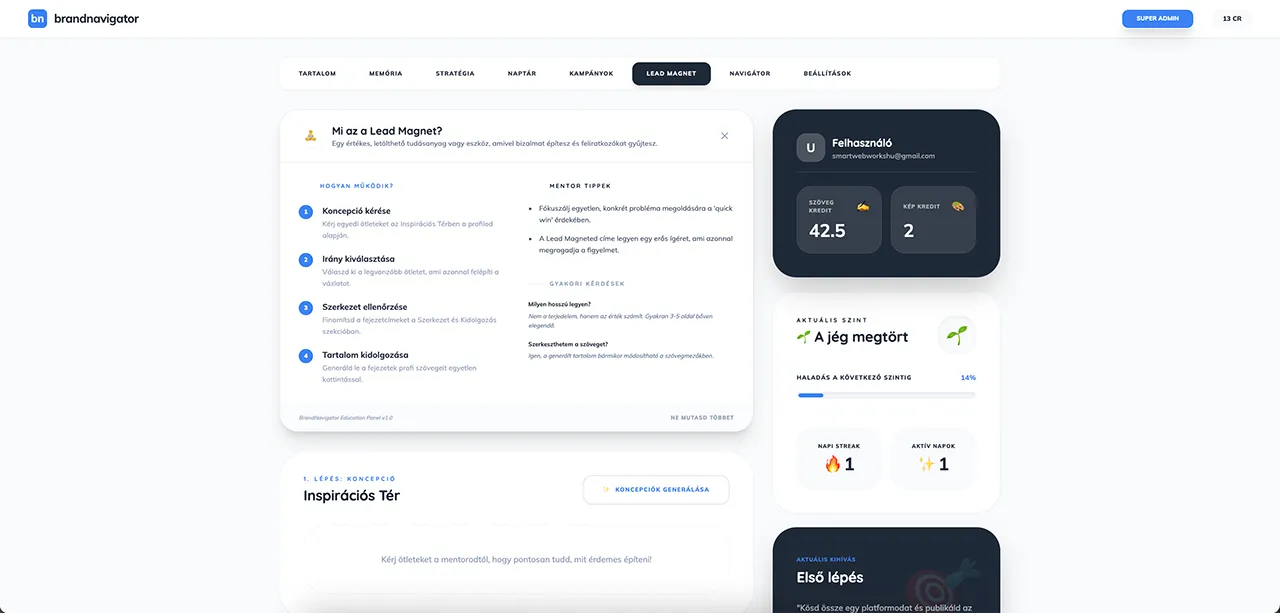This screenshot has width=1280, height=613.
Task: Click the level progress bar
Action: point(886,396)
